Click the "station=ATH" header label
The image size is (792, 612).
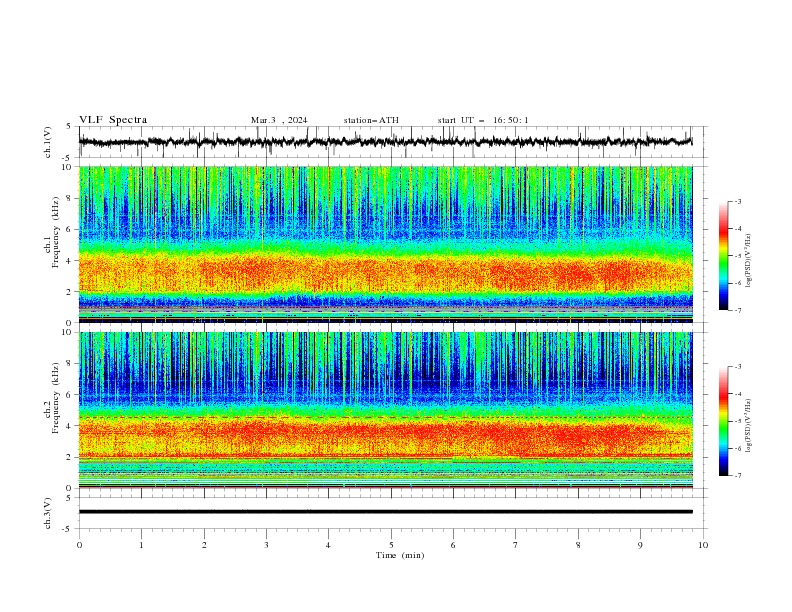point(371,120)
